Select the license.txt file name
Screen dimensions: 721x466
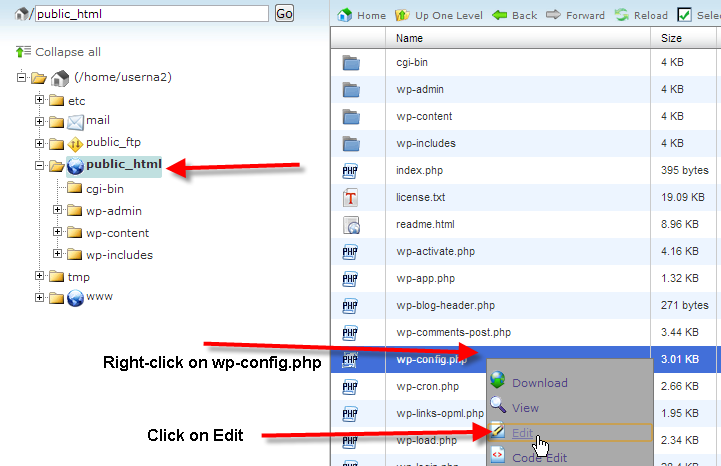tap(420, 197)
